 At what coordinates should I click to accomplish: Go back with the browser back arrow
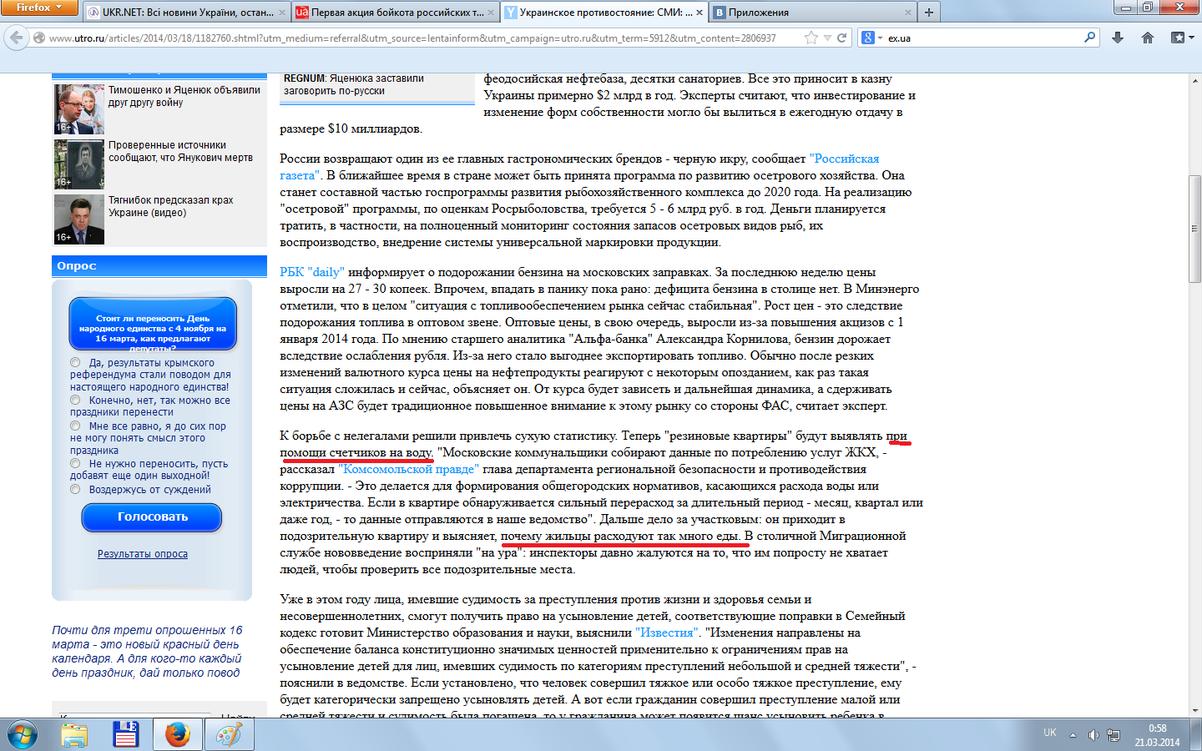(x=18, y=38)
